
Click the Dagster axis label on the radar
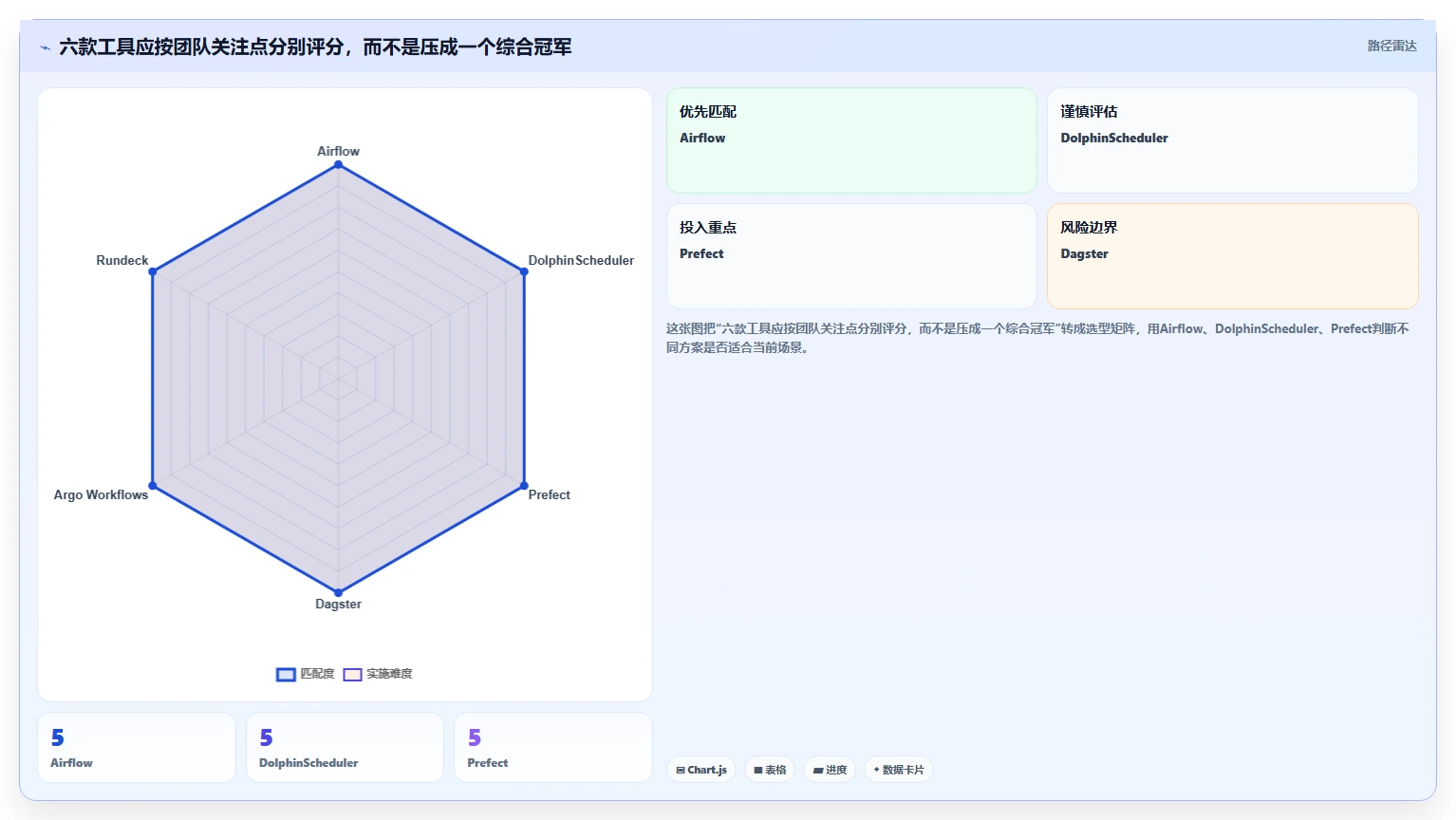click(x=338, y=604)
